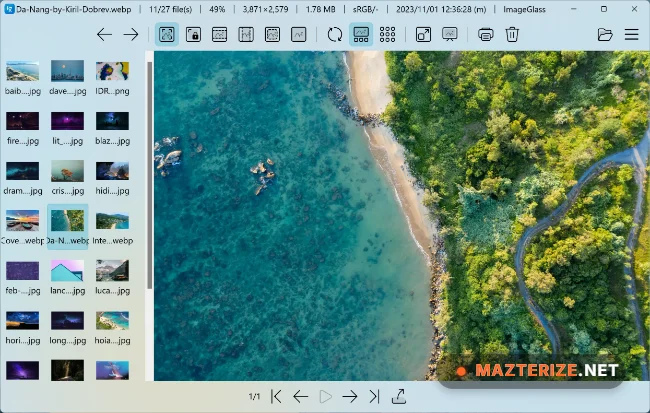Click the 11/27 file(s) counter
The height and width of the screenshot is (413, 650).
[x=170, y=9]
